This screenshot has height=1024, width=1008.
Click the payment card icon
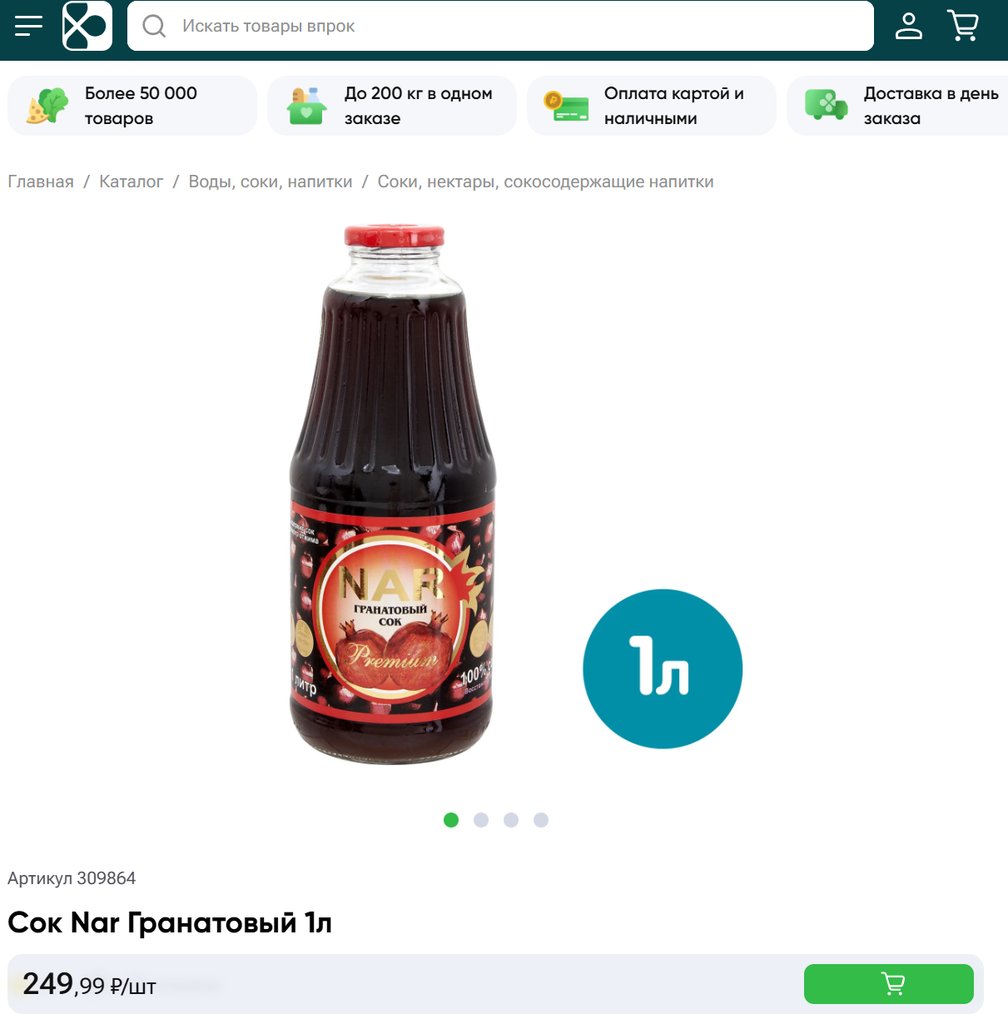pos(566,106)
